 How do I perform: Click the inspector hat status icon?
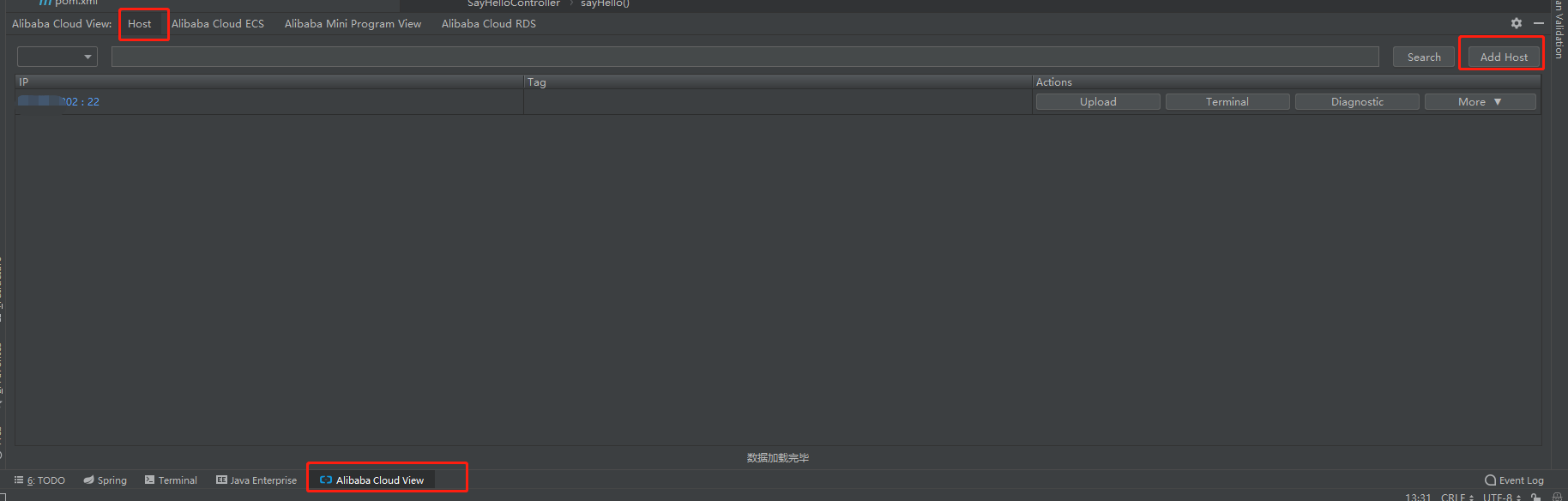click(x=1557, y=497)
